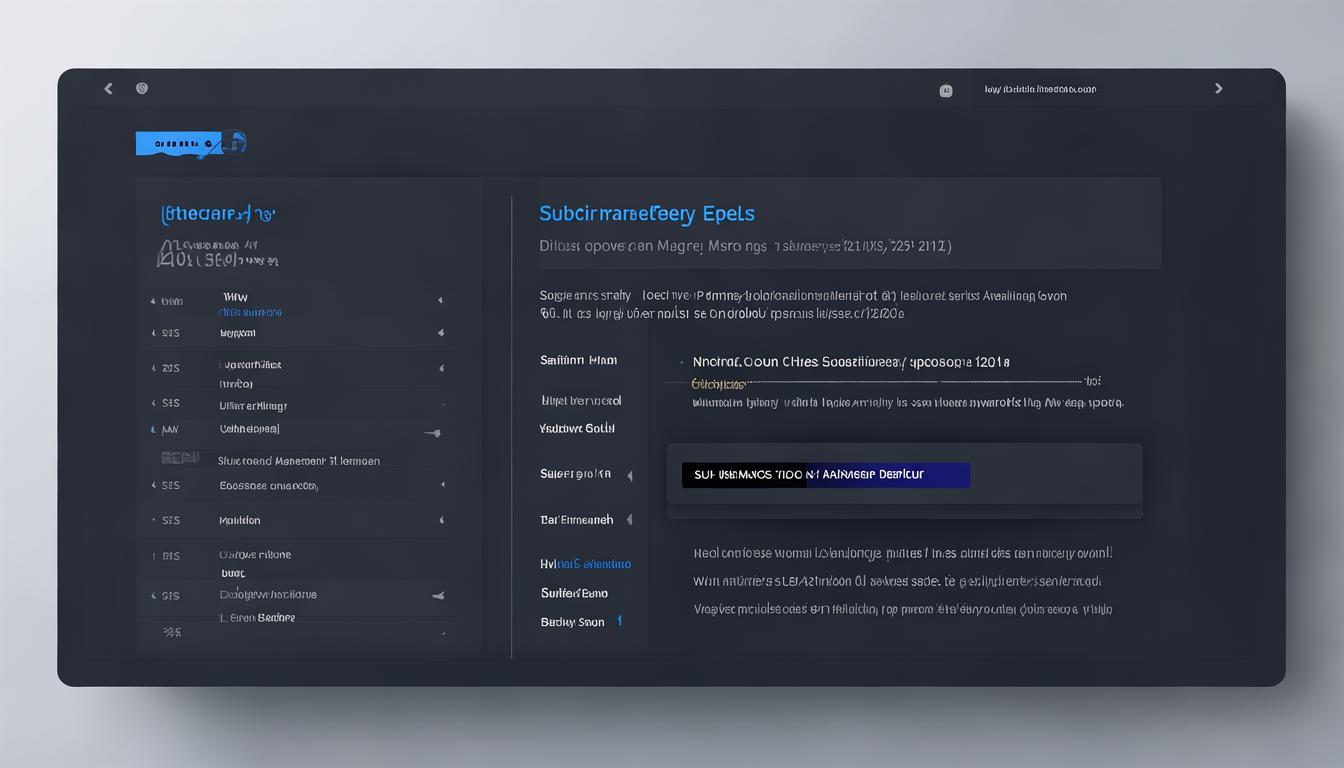Screen dimensions: 1344x768
Task: Expand the 'Maiidion' sidebar row arrow
Action: click(440, 521)
